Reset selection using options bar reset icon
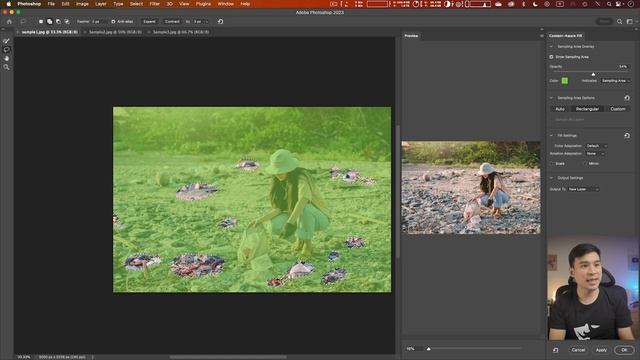The height and width of the screenshot is (360, 640). pyautogui.click(x=220, y=21)
